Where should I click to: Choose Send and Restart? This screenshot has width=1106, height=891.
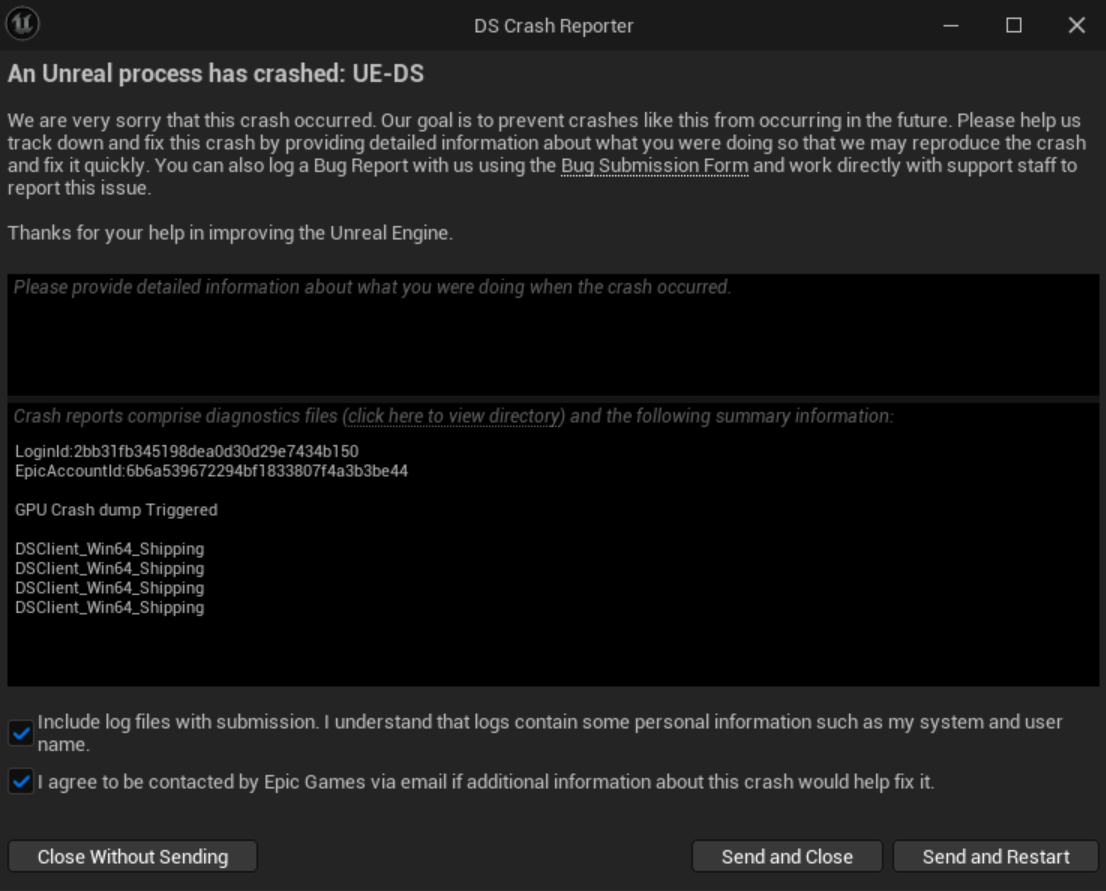tap(996, 857)
